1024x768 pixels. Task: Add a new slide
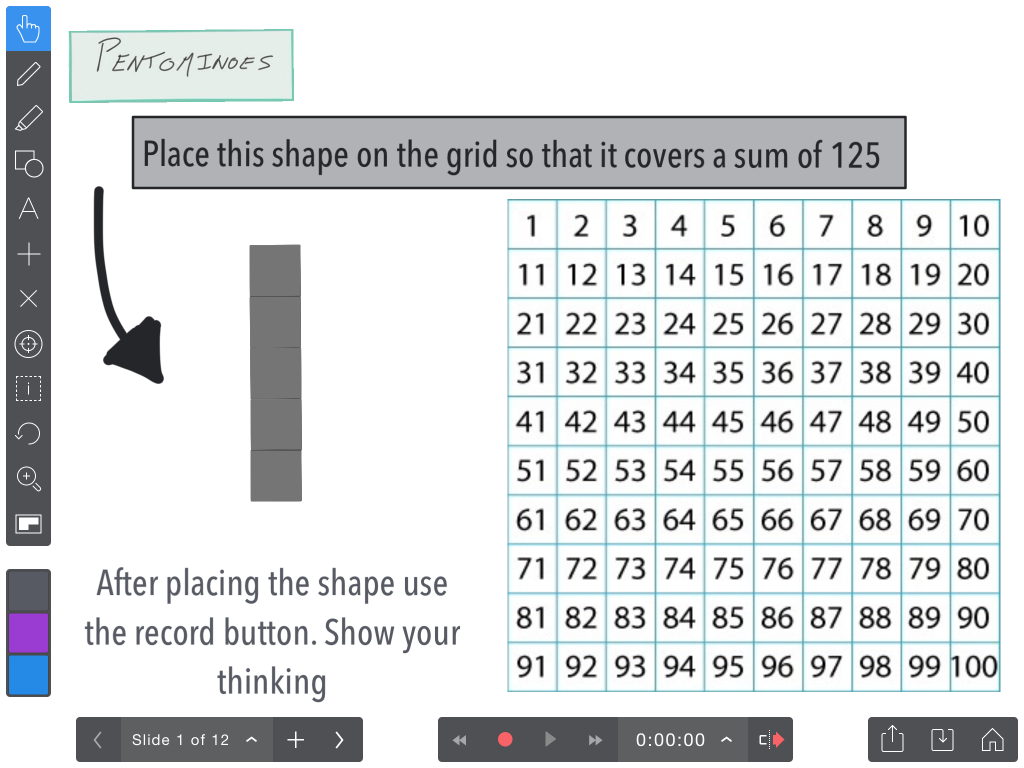pyautogui.click(x=296, y=740)
